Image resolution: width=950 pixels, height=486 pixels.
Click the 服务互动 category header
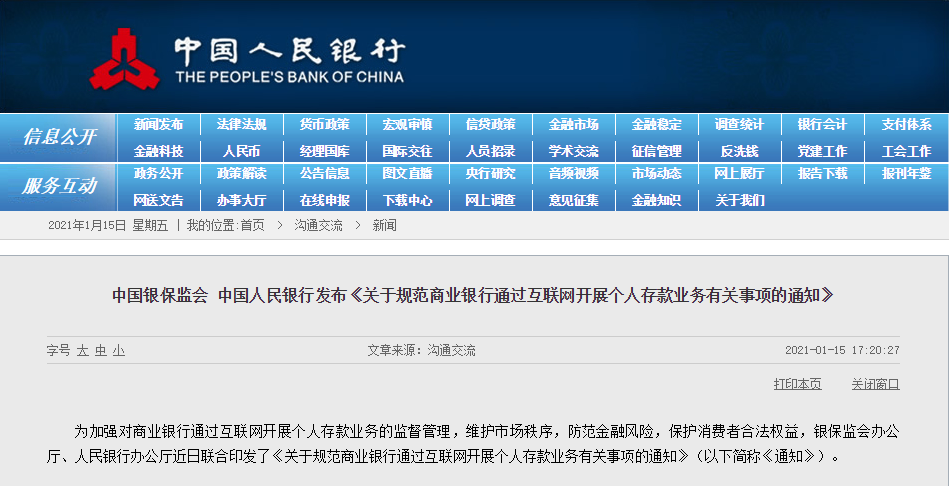click(x=59, y=187)
